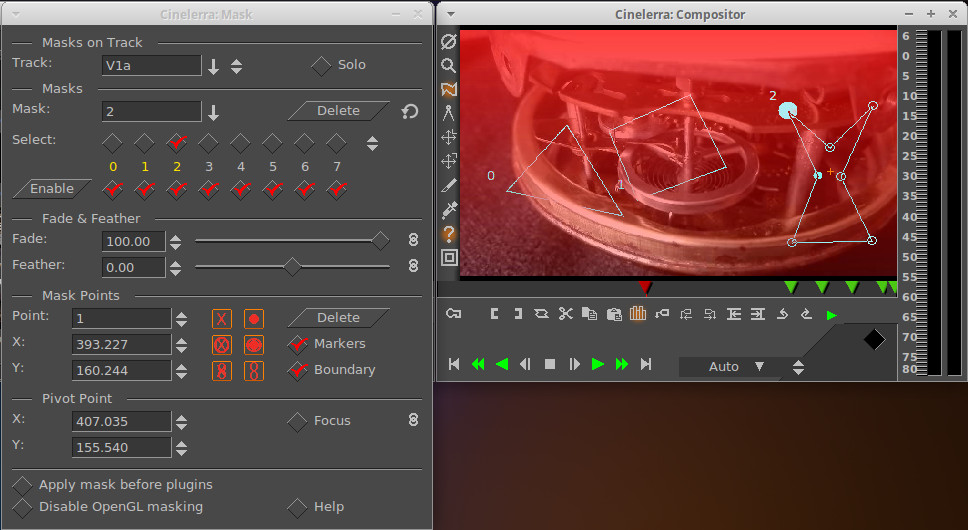Check Apply mask before plugins
This screenshot has height=530, width=968.
tap(22, 485)
